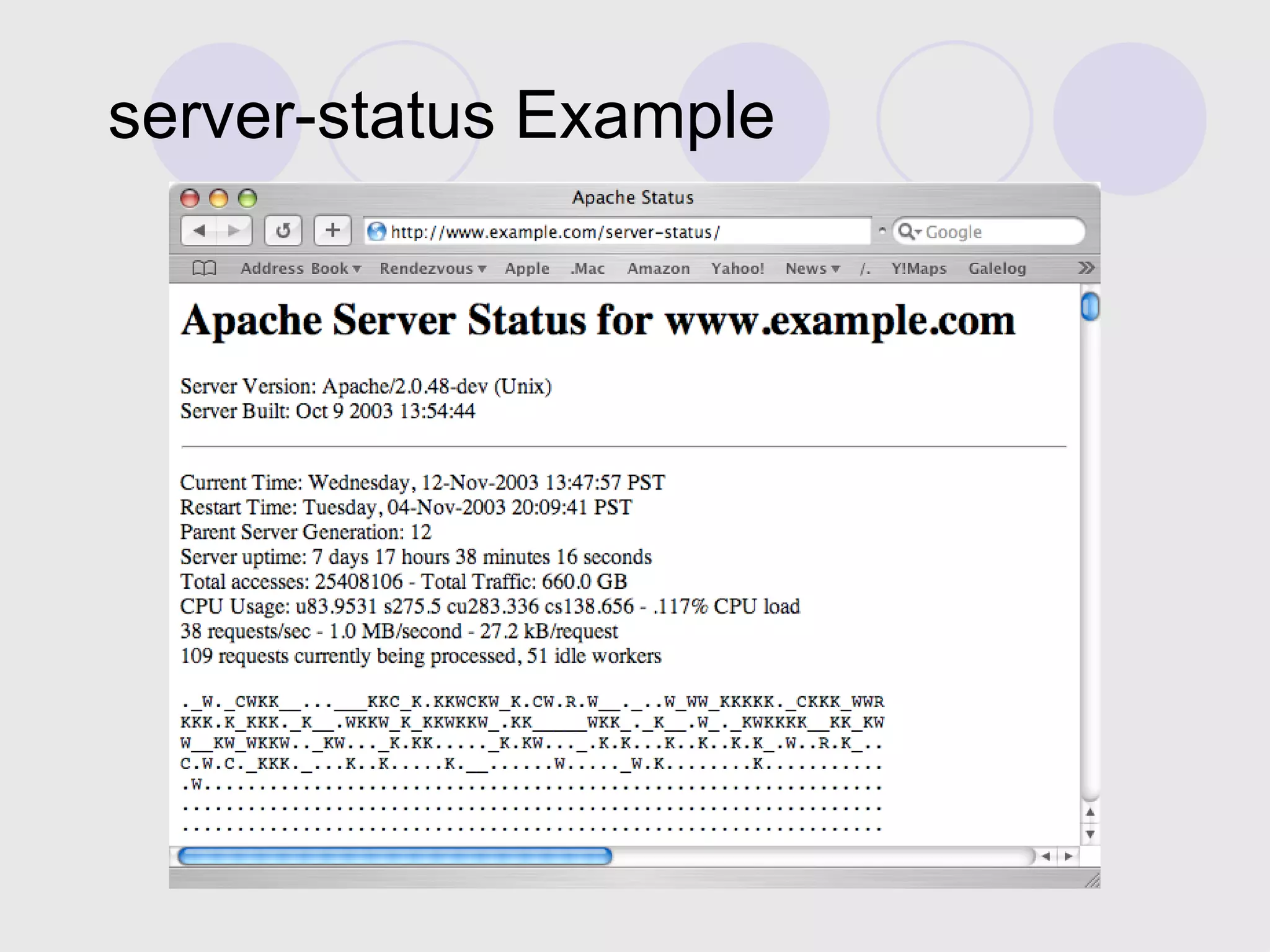
Task: Go back using the Safari back arrow
Action: [199, 231]
